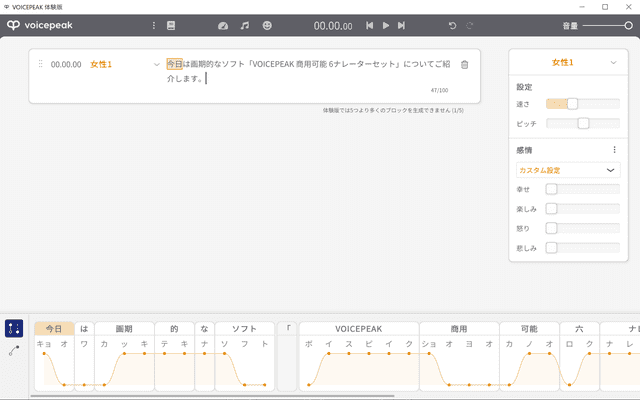Adjust the 幸せ emotion slider
The height and width of the screenshot is (400, 640).
click(x=582, y=189)
